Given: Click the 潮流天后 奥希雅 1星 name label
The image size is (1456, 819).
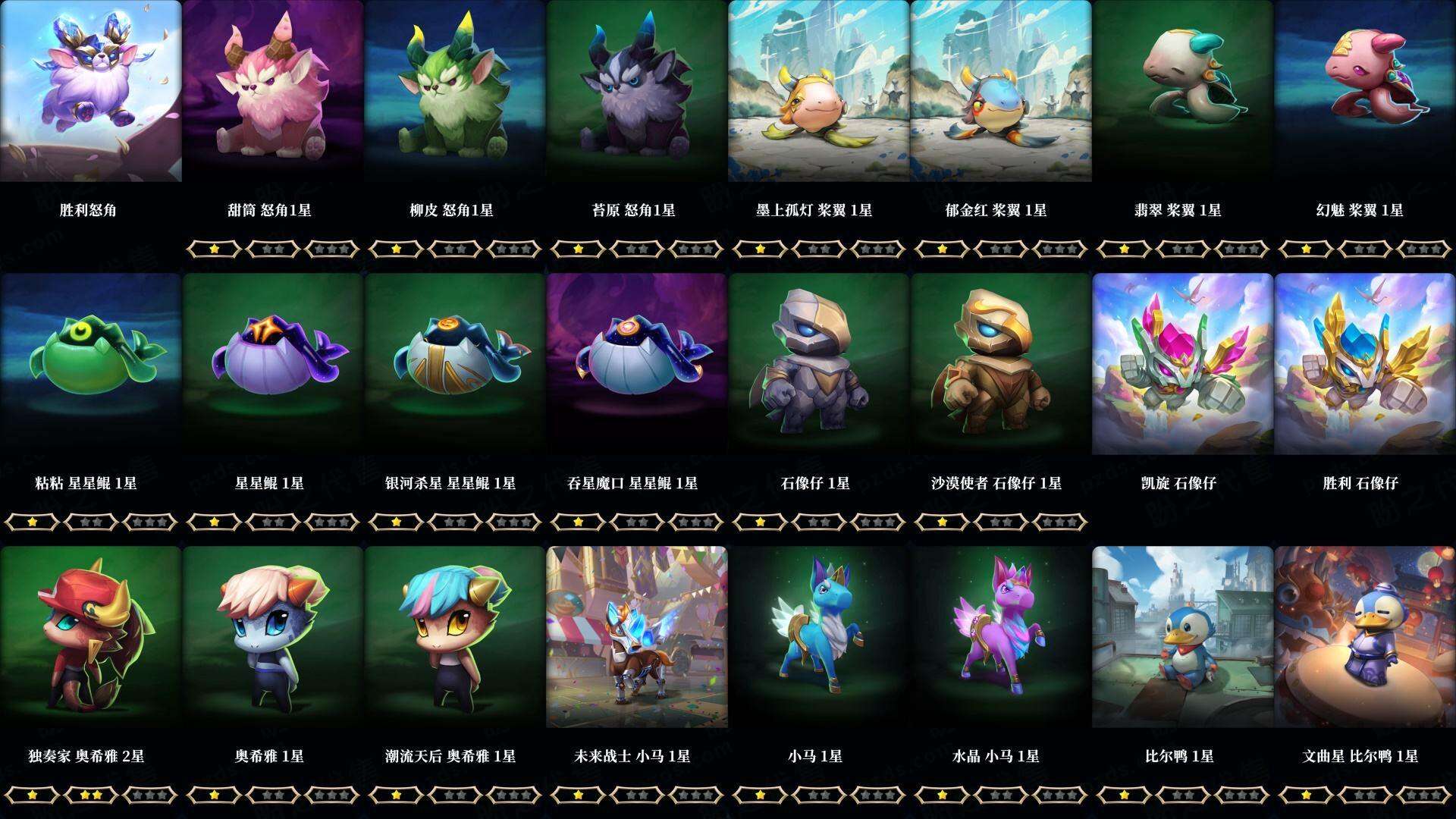Looking at the screenshot, I should 450,756.
